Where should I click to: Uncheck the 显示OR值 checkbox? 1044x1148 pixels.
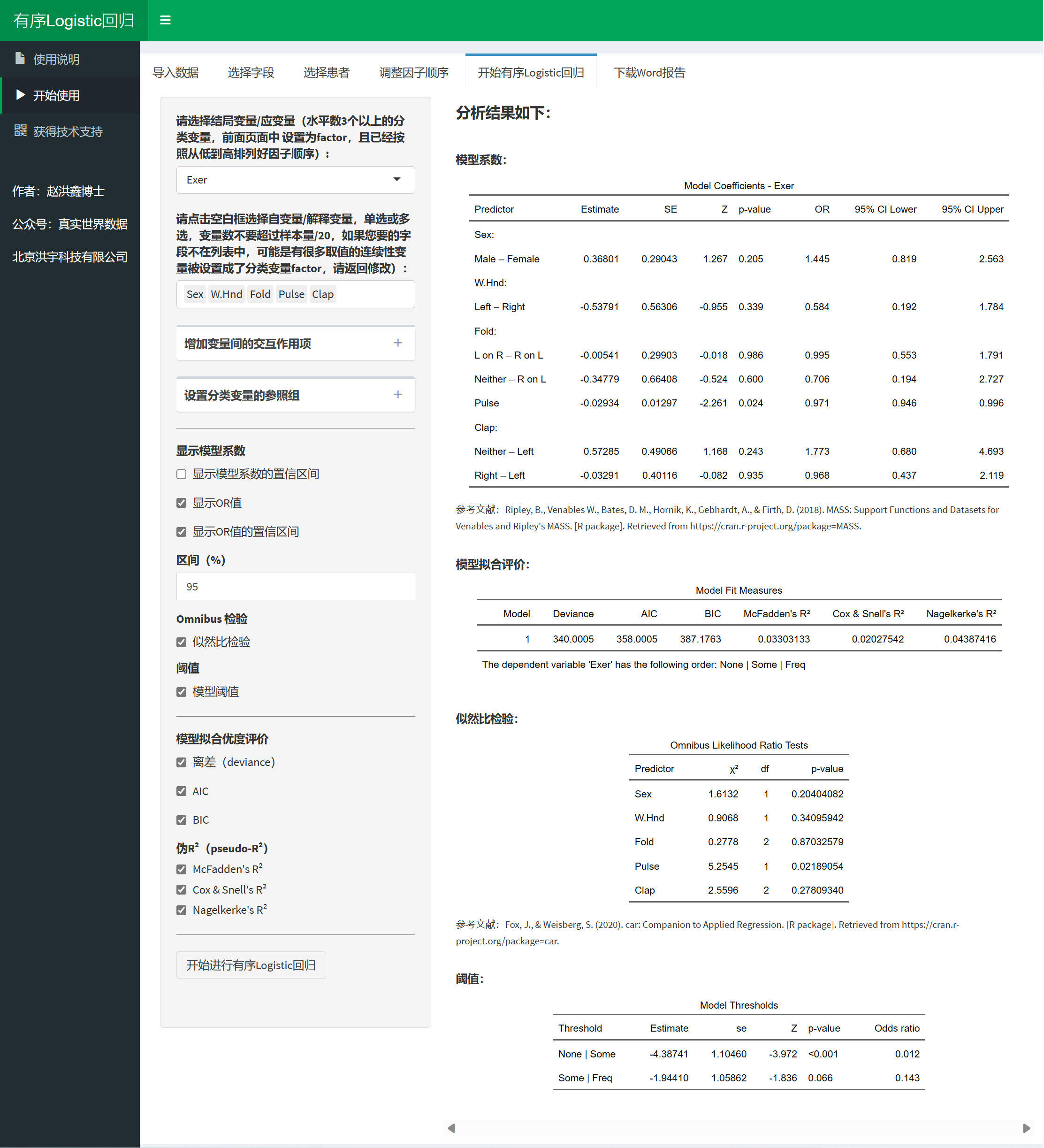[182, 503]
